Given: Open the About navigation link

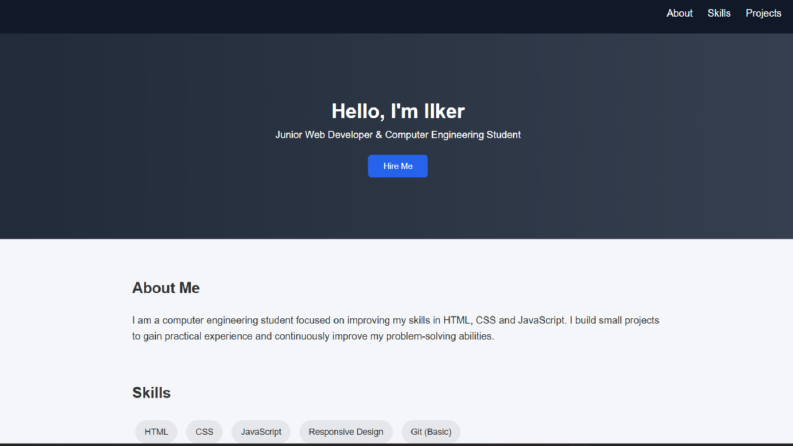Looking at the screenshot, I should (679, 14).
